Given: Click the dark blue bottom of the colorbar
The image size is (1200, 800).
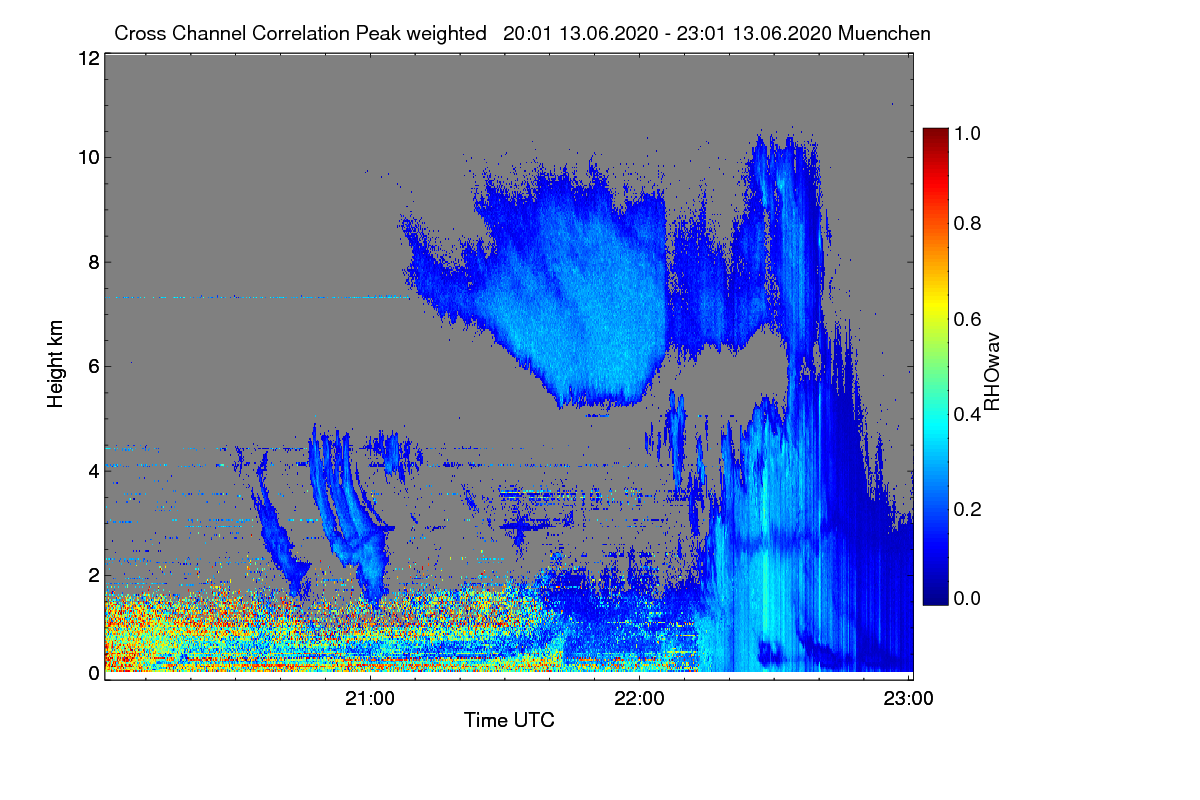Looking at the screenshot, I should (935, 594).
